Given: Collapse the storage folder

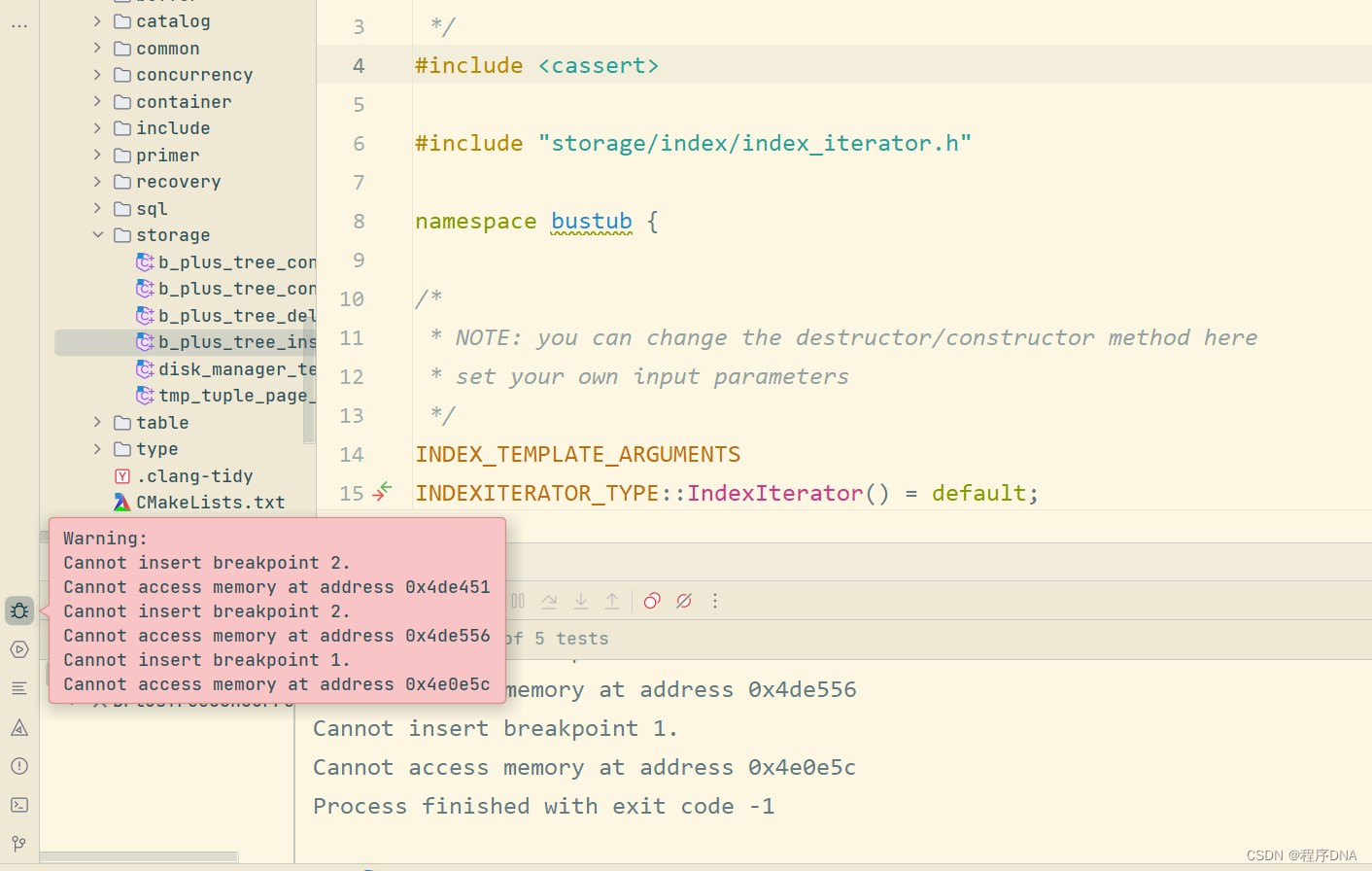Looking at the screenshot, I should [x=97, y=234].
